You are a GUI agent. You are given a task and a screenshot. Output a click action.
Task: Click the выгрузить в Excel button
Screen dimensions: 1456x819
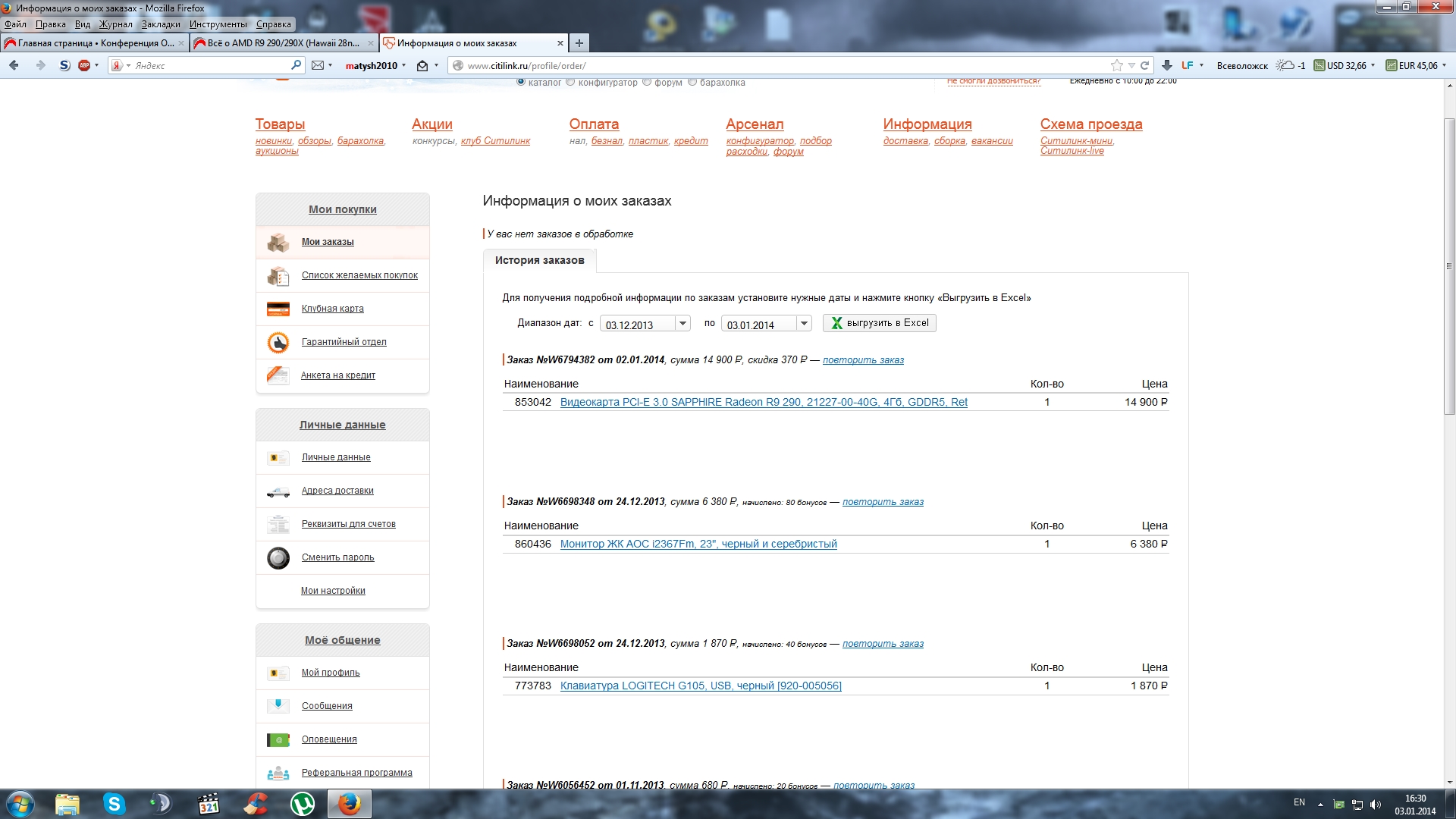pos(879,323)
